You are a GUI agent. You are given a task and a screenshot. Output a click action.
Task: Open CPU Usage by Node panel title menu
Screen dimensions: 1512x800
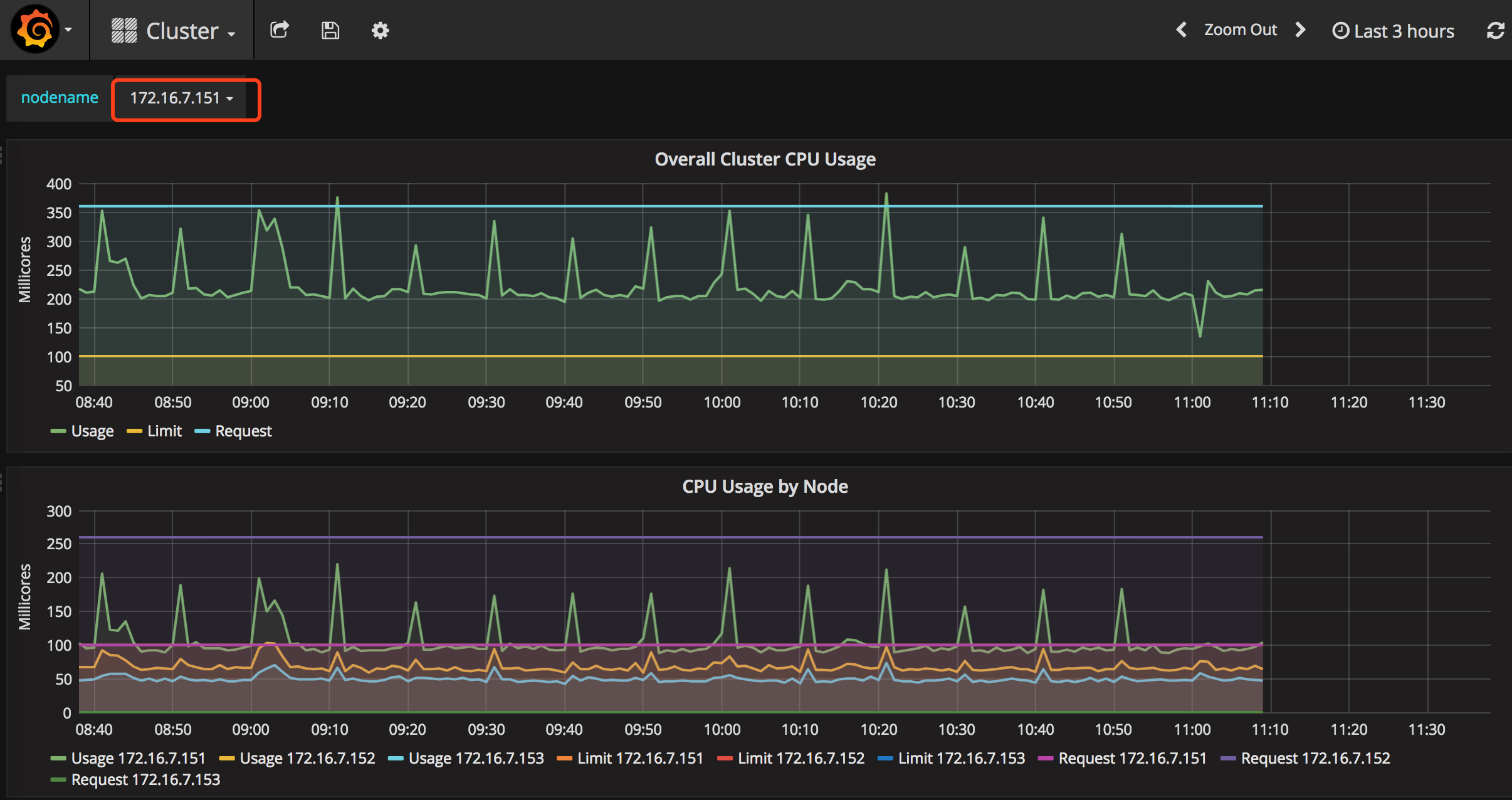click(x=765, y=487)
